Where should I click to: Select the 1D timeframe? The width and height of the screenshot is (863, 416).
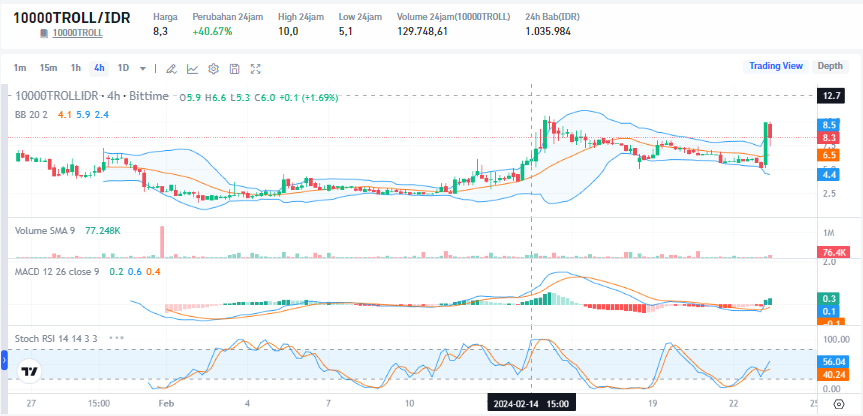(x=124, y=68)
